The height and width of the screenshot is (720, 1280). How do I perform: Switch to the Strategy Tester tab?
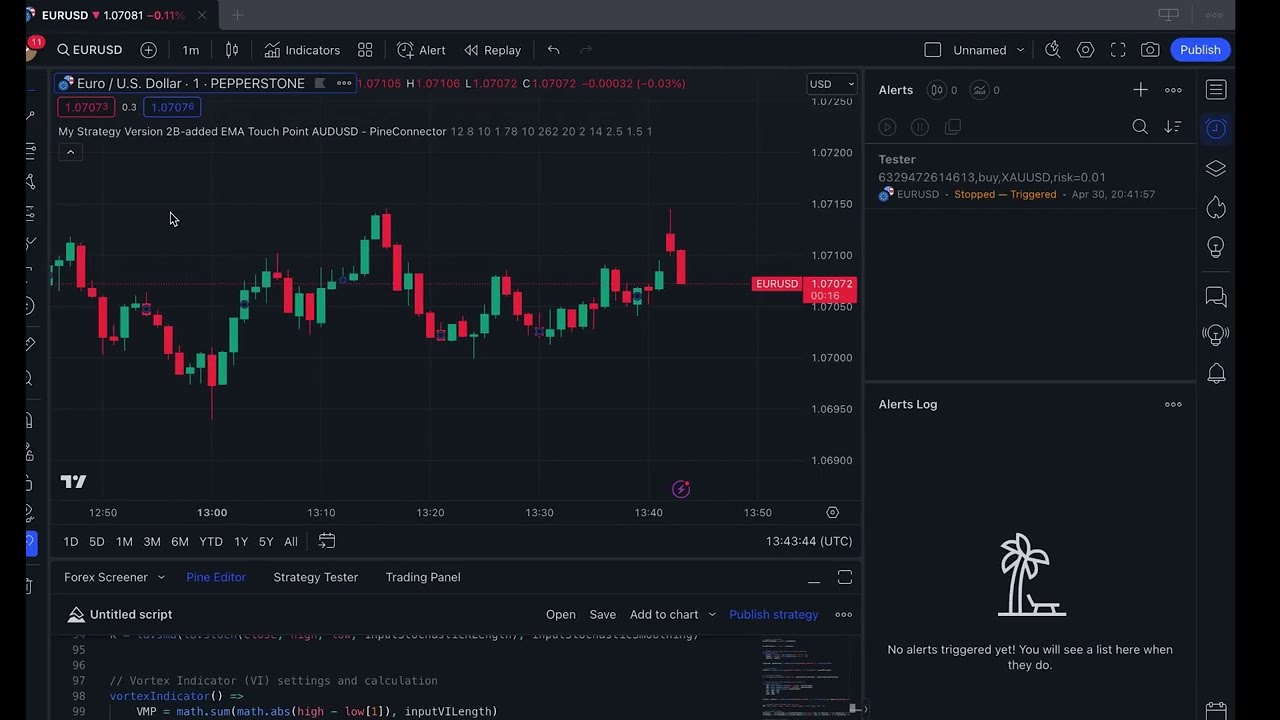click(315, 577)
